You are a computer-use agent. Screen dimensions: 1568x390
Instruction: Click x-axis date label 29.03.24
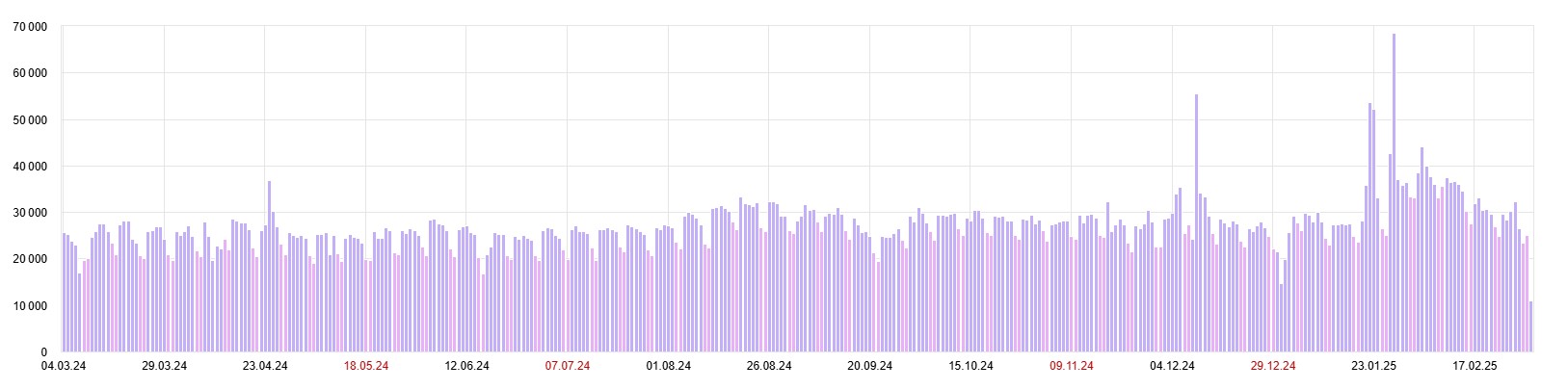pos(165,366)
